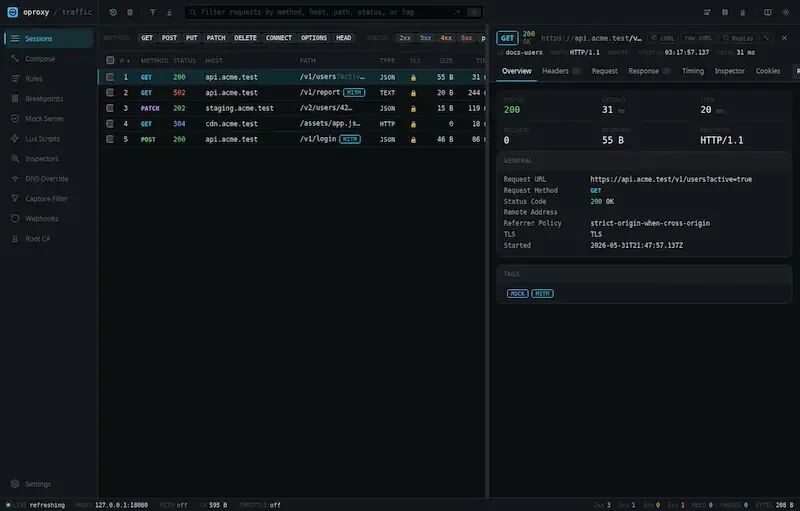Click the TLS lock icon on /v1/report row
Viewport: 800px width, 511px height.
coord(413,93)
